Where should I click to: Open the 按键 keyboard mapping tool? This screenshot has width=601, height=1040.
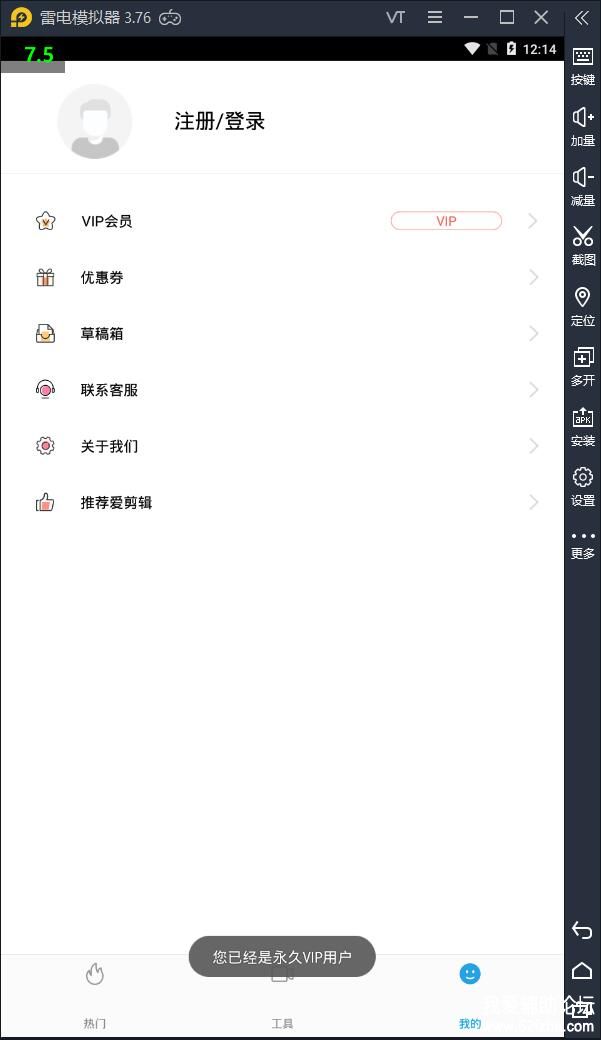pyautogui.click(x=582, y=66)
